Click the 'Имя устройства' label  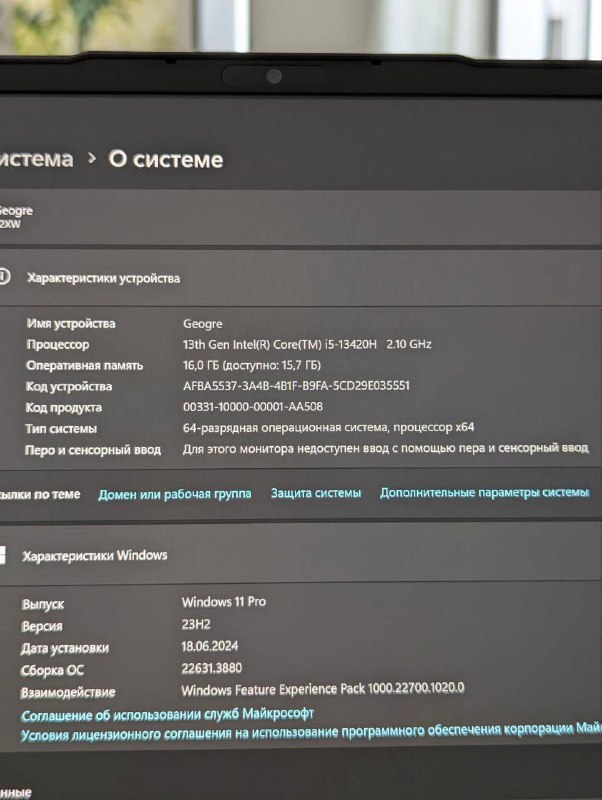point(71,323)
